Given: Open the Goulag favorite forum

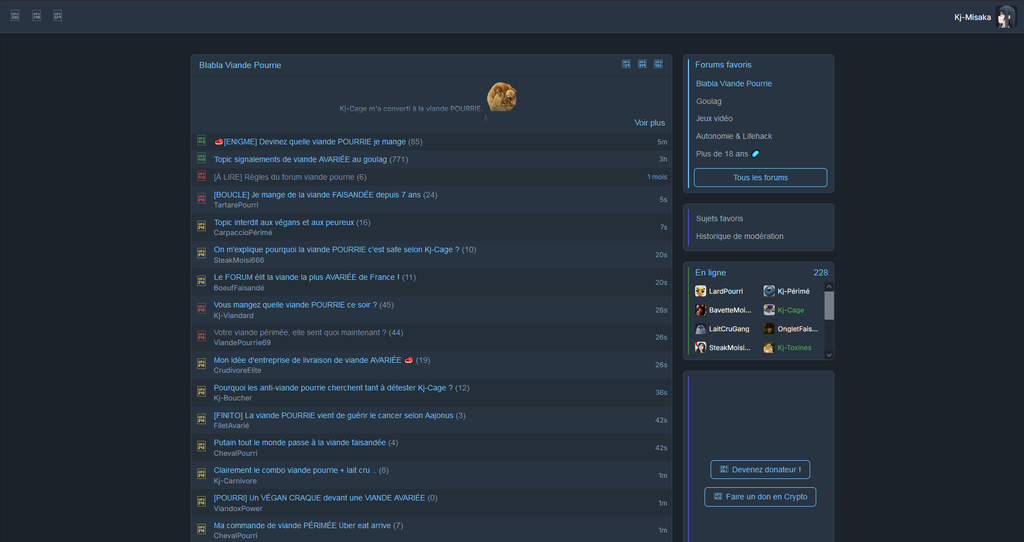Looking at the screenshot, I should click(709, 101).
